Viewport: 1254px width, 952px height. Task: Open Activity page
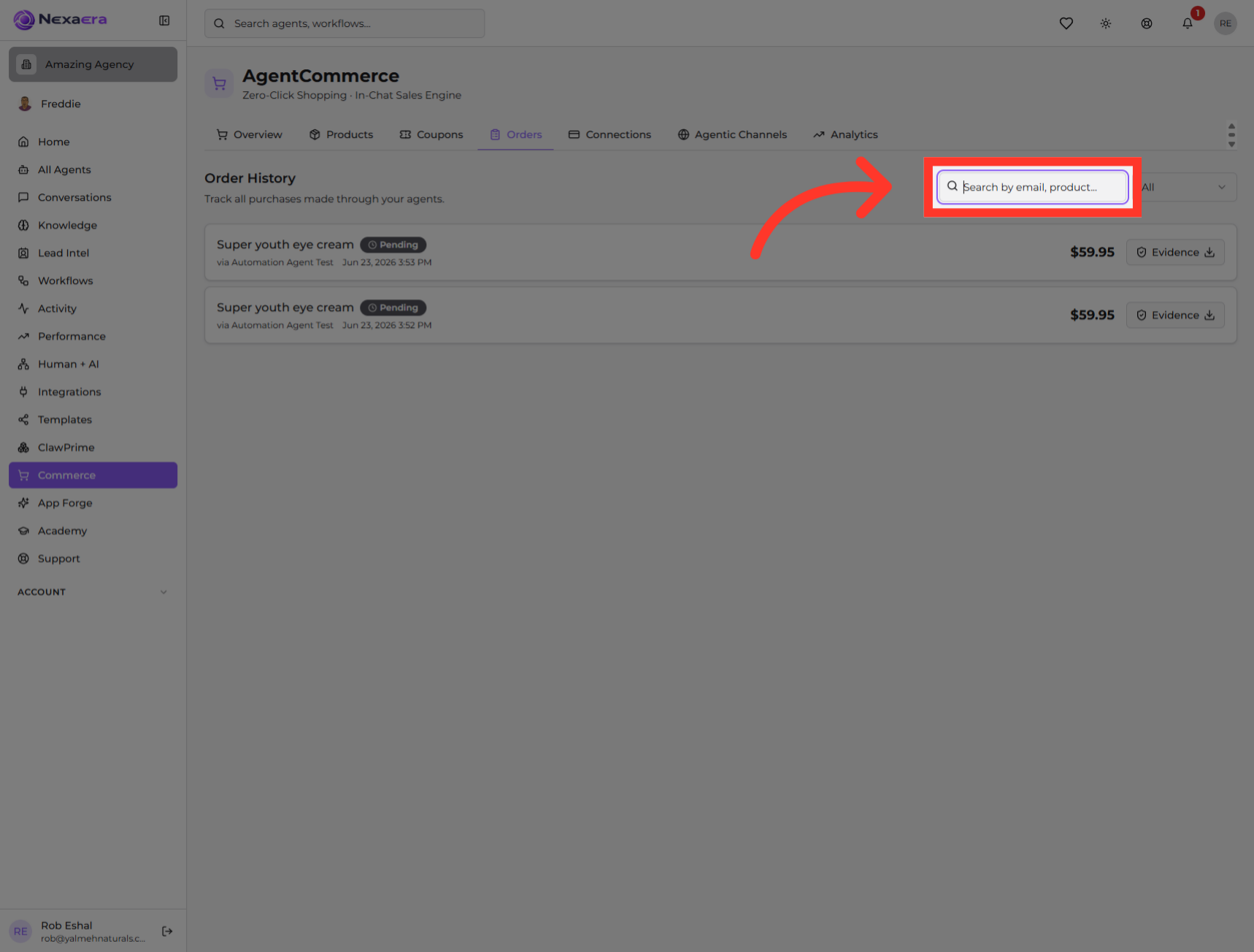(93, 308)
